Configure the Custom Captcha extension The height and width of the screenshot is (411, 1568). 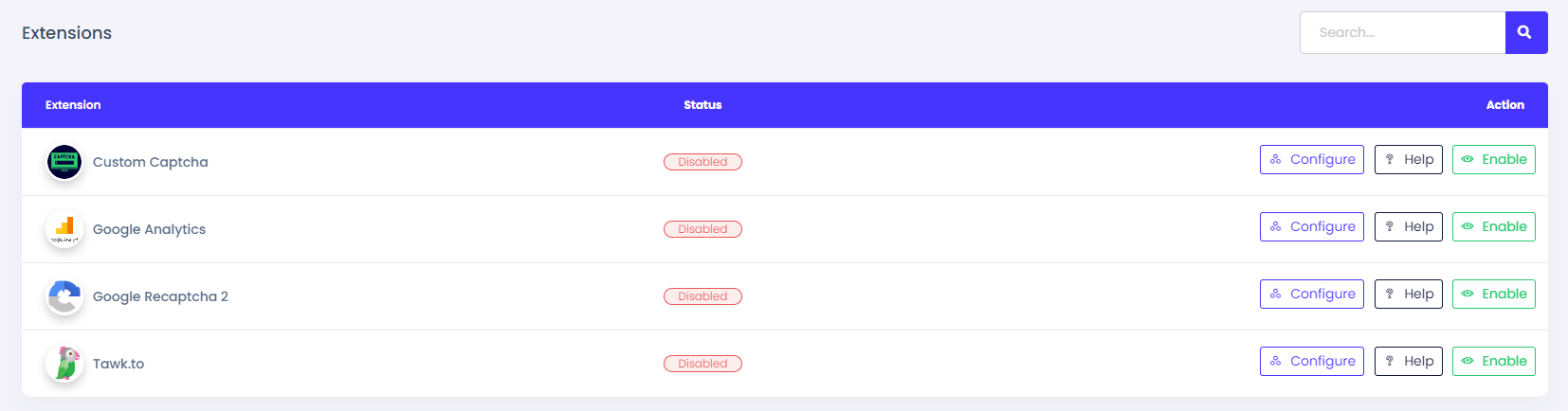(x=1311, y=160)
